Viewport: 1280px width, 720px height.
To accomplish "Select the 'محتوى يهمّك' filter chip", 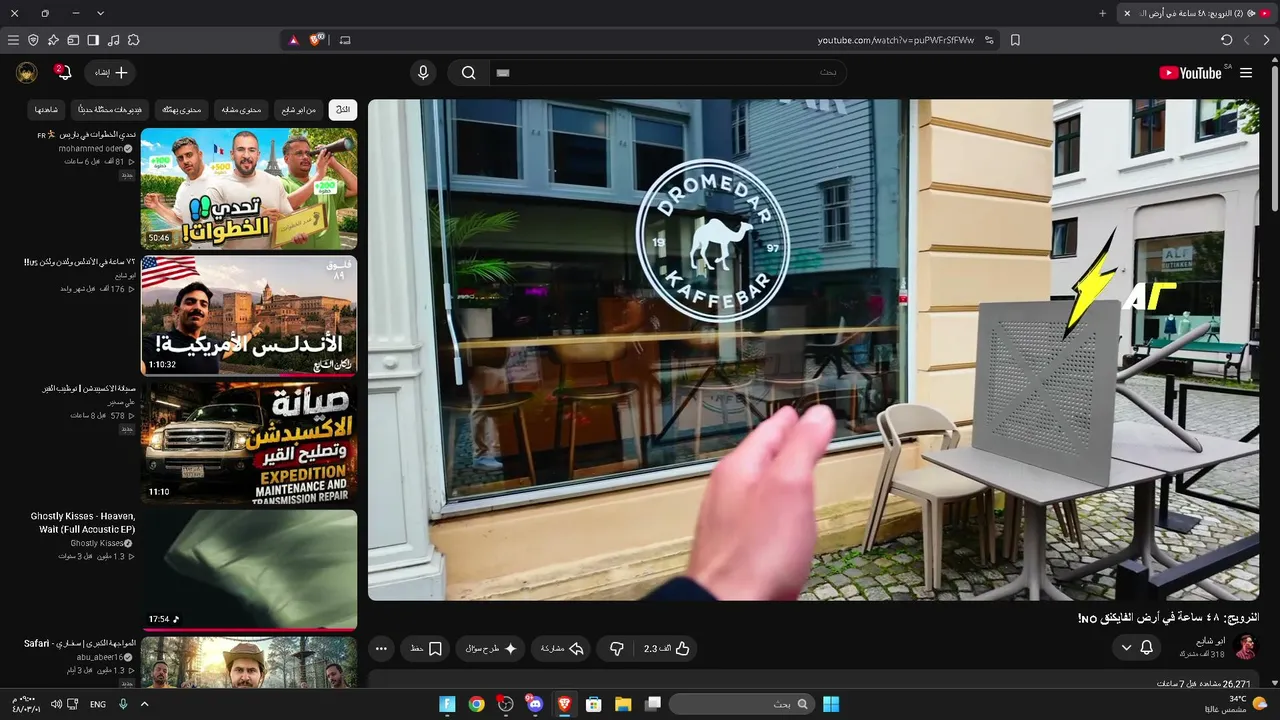I will pyautogui.click(x=182, y=109).
